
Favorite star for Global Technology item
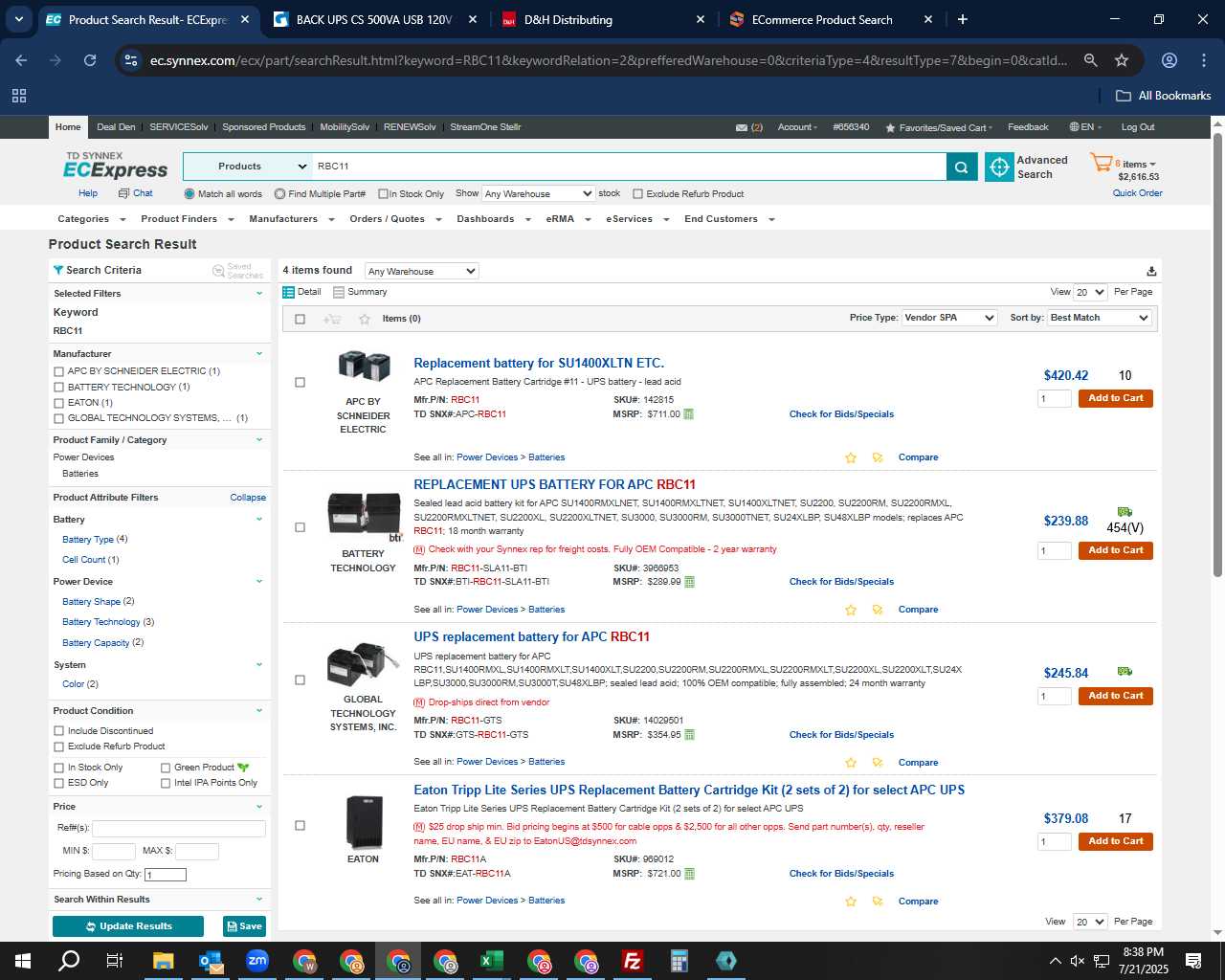pyautogui.click(x=851, y=763)
